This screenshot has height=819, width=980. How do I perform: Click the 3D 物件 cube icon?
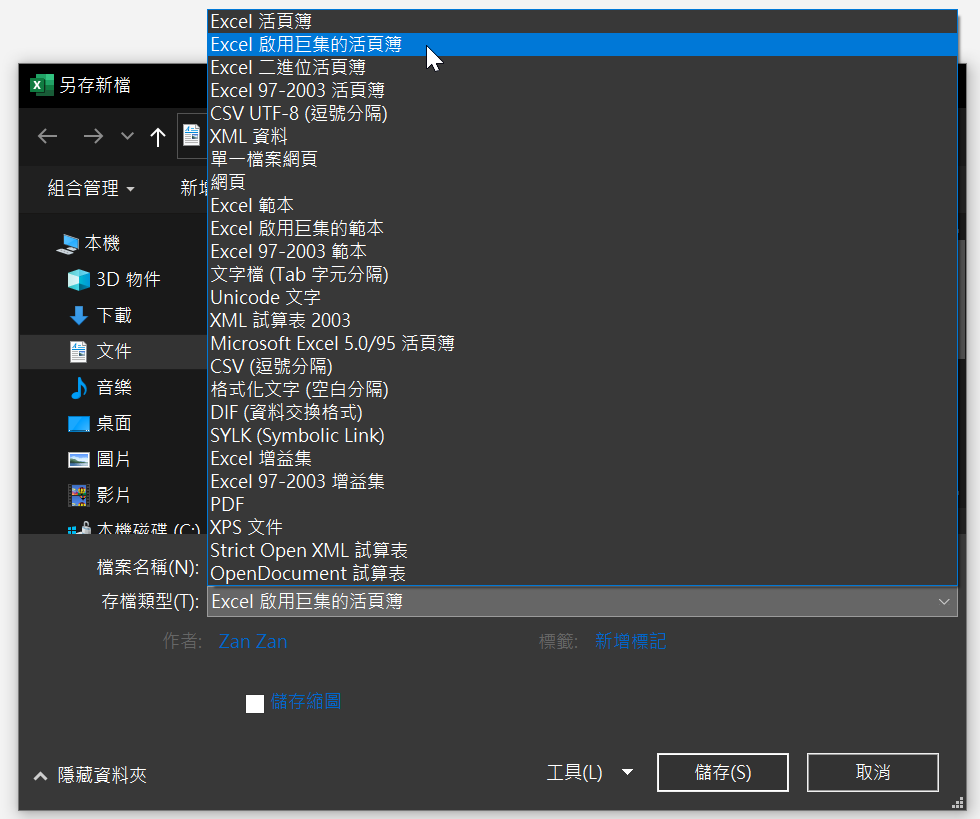pyautogui.click(x=79, y=279)
